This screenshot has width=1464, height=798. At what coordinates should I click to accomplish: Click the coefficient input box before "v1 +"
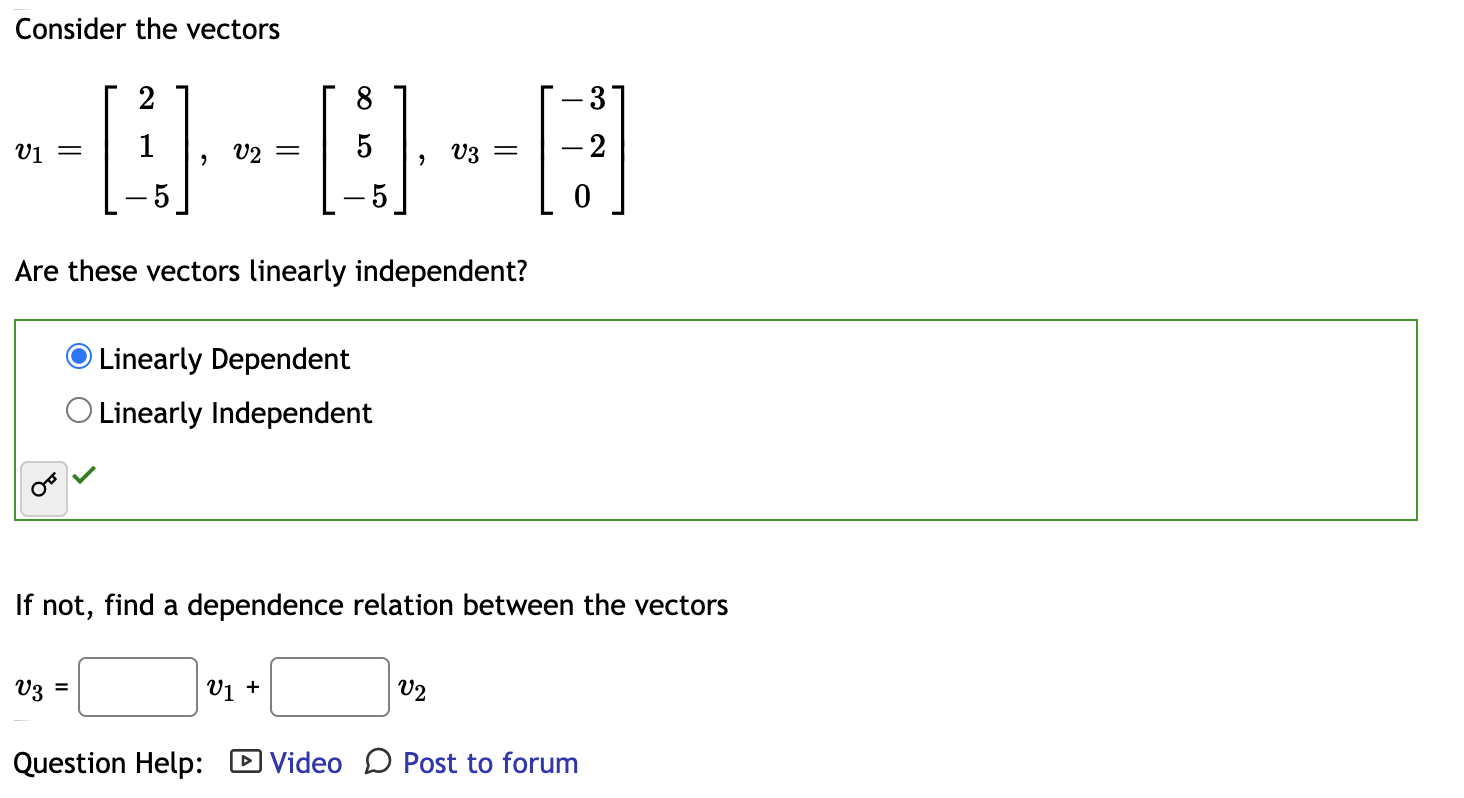click(x=137, y=686)
